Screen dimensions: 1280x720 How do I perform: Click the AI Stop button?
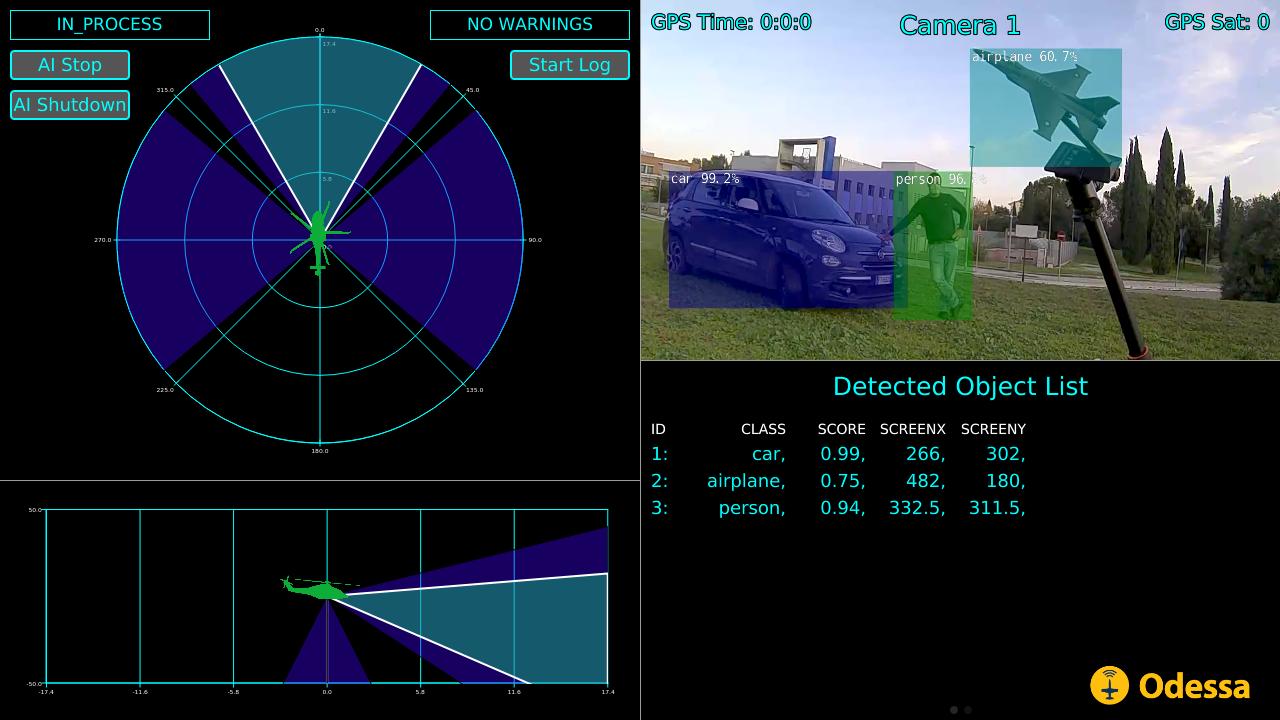[x=70, y=65]
